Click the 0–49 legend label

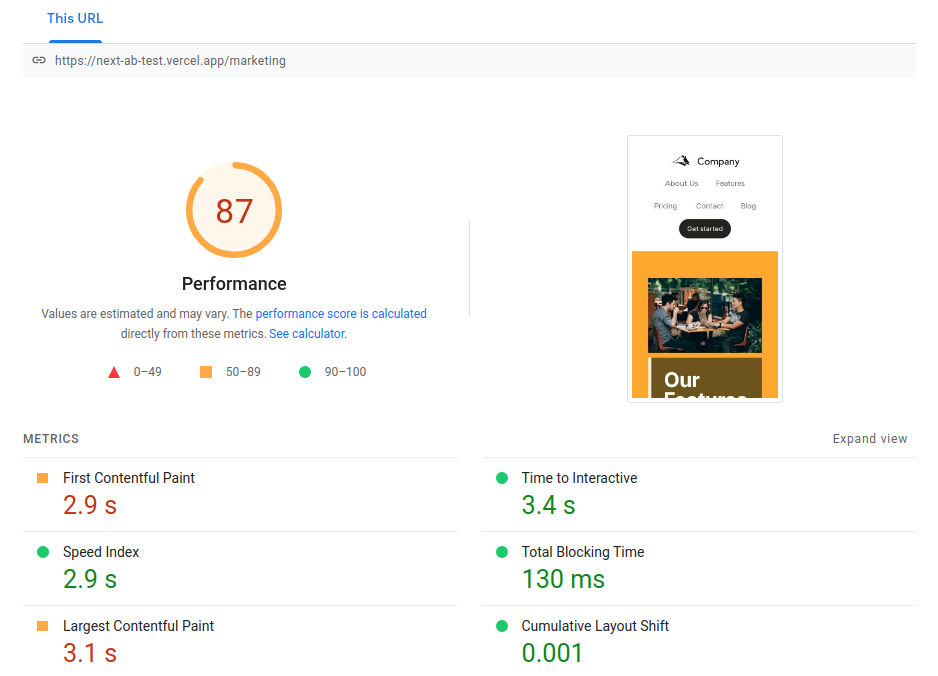click(x=147, y=372)
